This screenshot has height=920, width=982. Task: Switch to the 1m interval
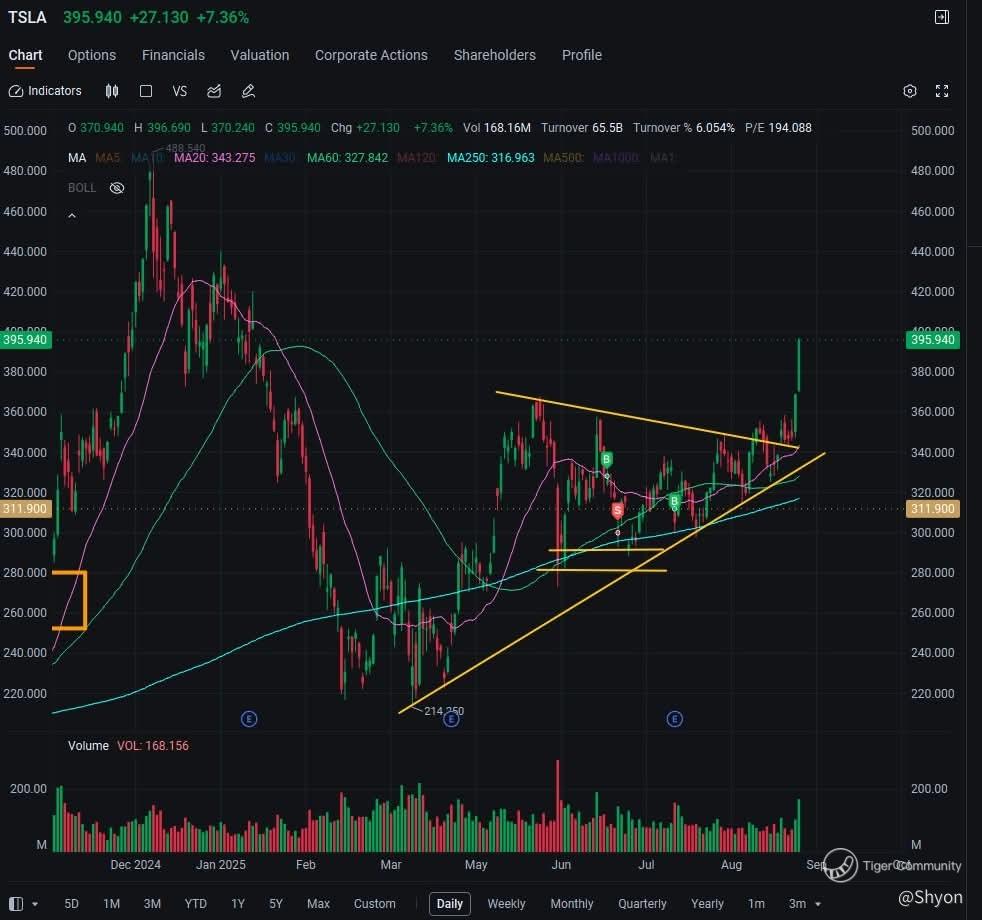point(757,904)
